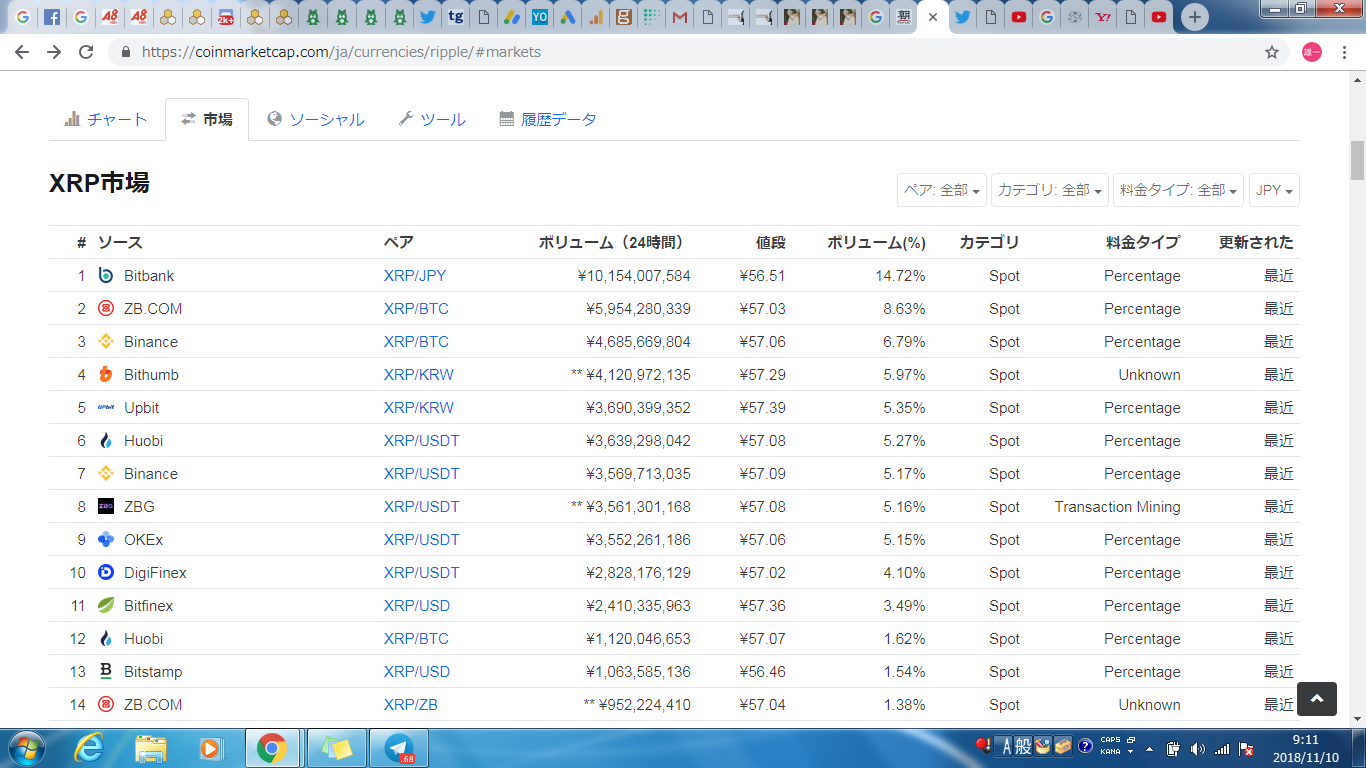Select the 市場 tab
This screenshot has height=768, width=1366.
pos(207,119)
